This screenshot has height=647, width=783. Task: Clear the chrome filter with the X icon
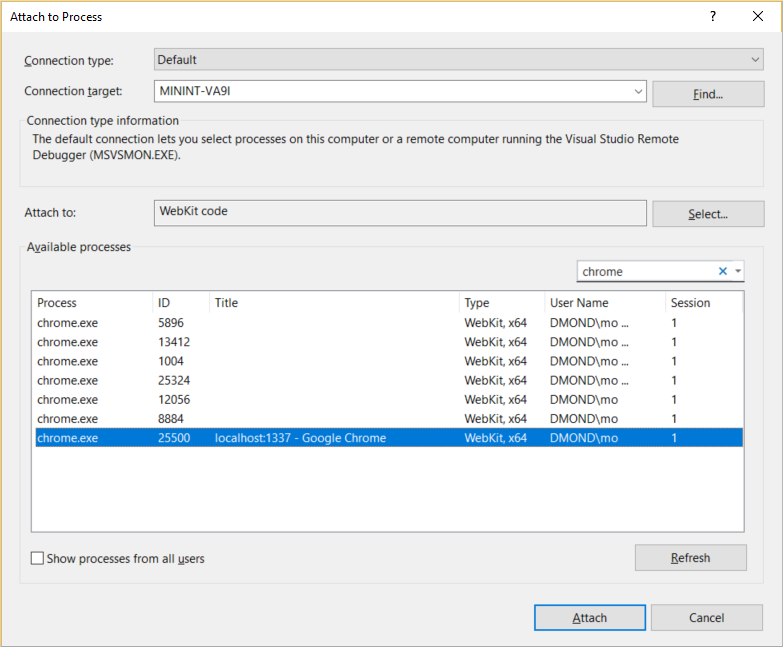pyautogui.click(x=722, y=271)
